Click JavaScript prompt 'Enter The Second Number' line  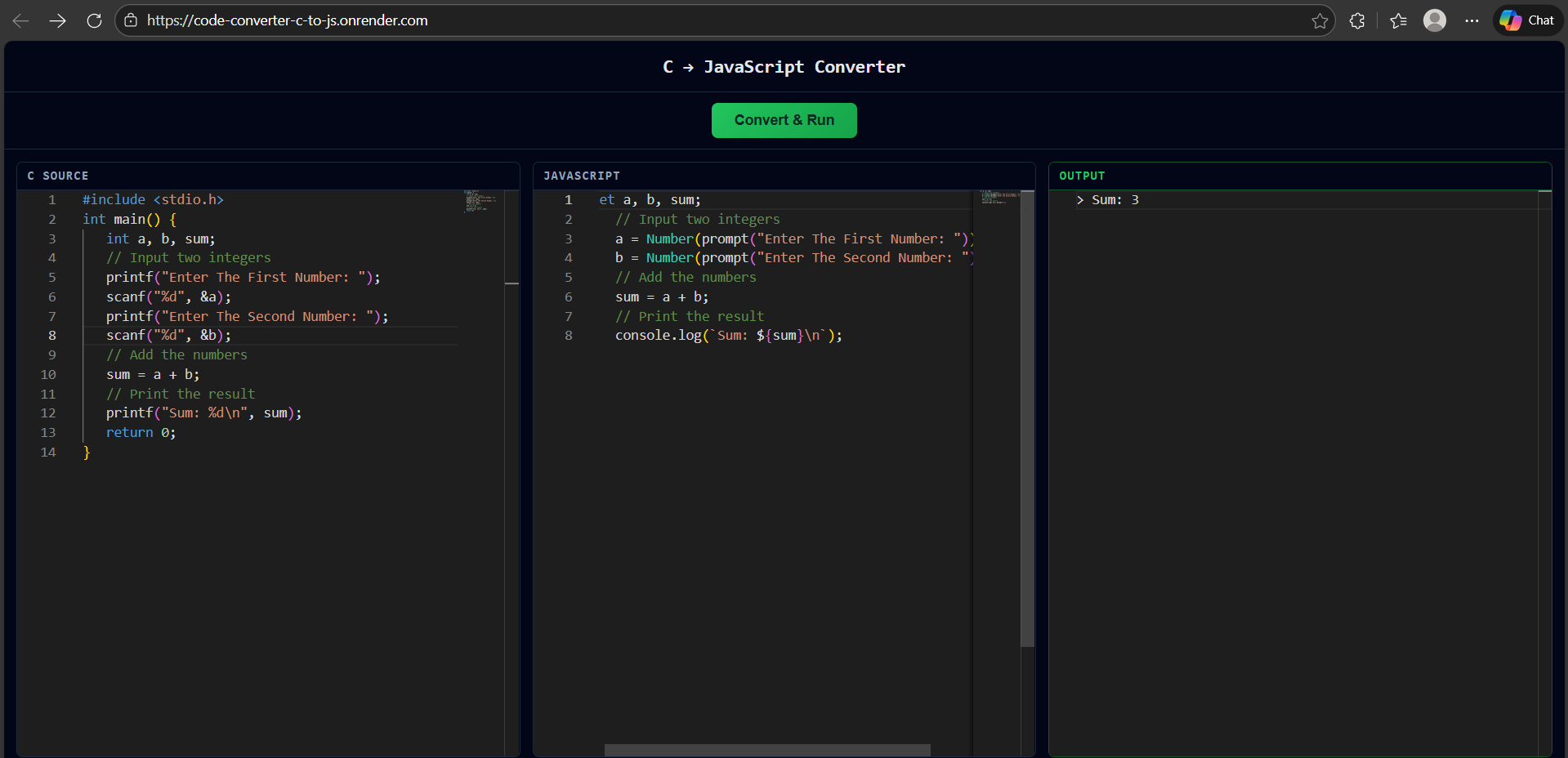(x=794, y=257)
